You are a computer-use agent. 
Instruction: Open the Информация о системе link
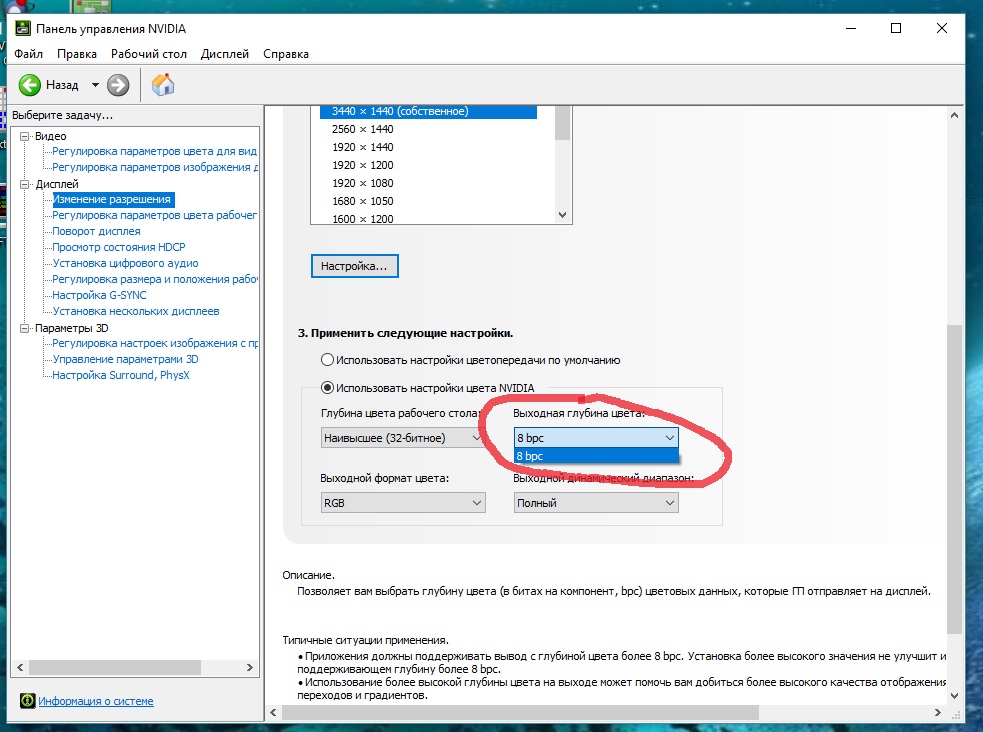pos(96,701)
